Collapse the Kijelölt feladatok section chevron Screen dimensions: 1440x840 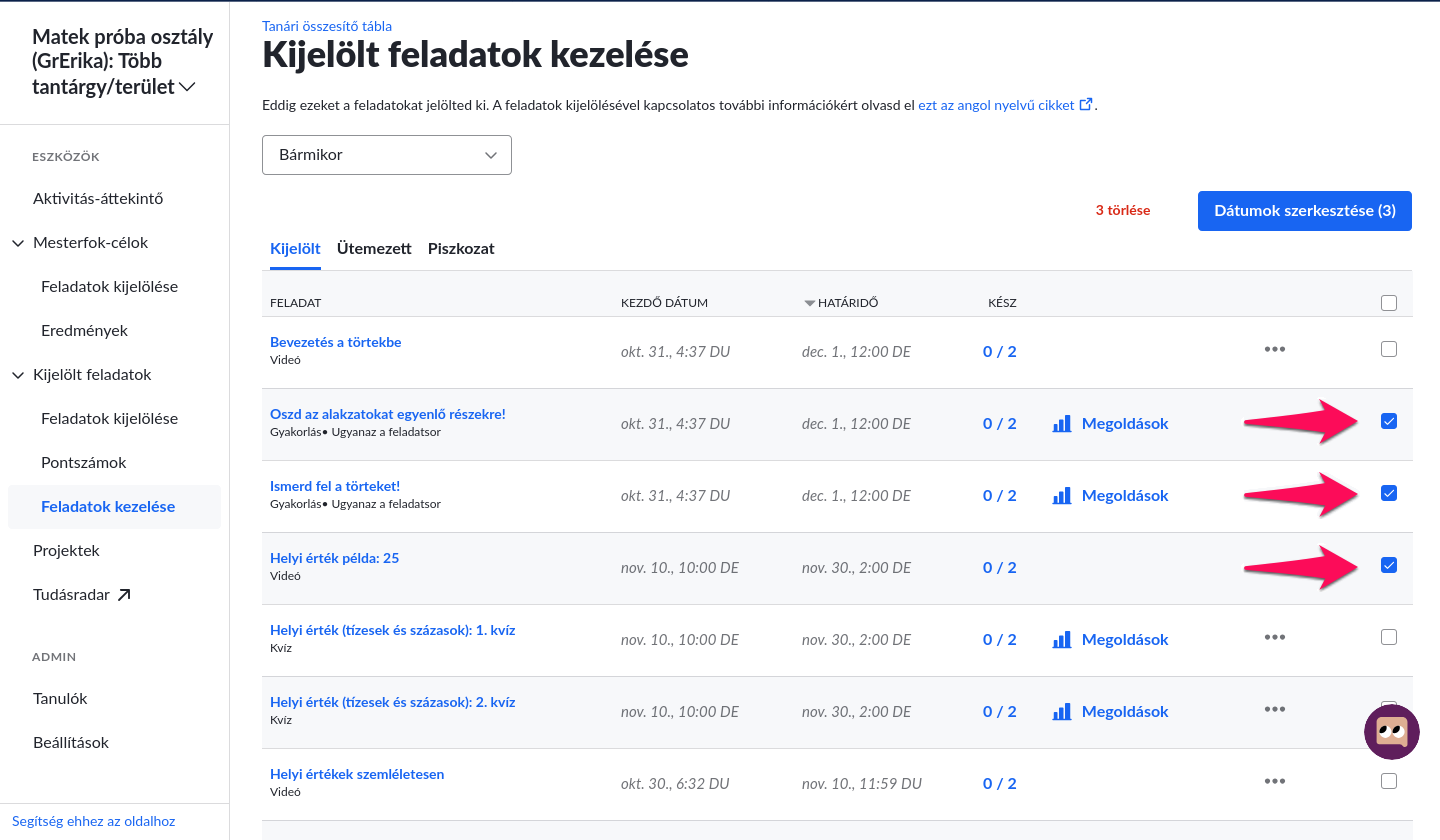point(18,375)
